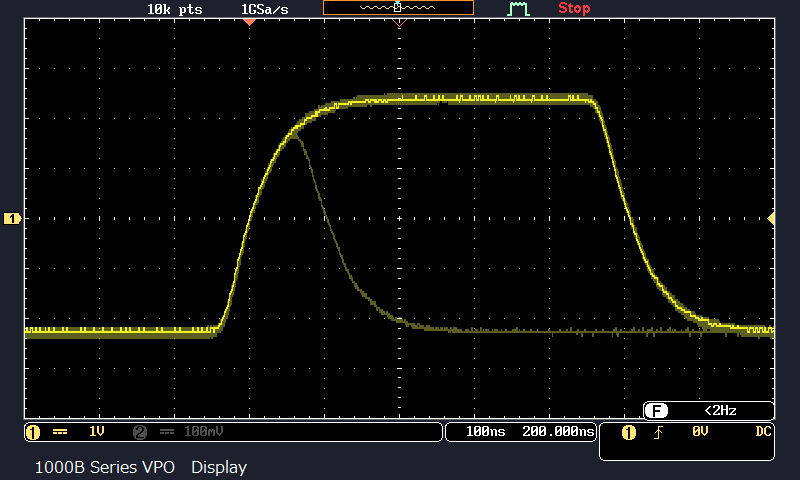Image resolution: width=800 pixels, height=480 pixels.
Task: Click the channel 2 DC coupling symbol
Action: tap(167, 432)
